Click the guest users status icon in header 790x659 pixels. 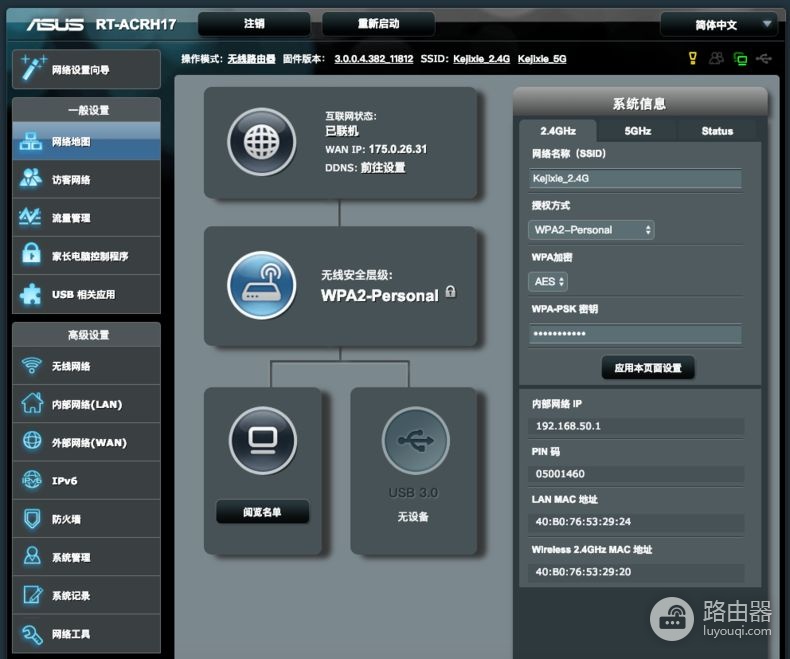click(716, 58)
